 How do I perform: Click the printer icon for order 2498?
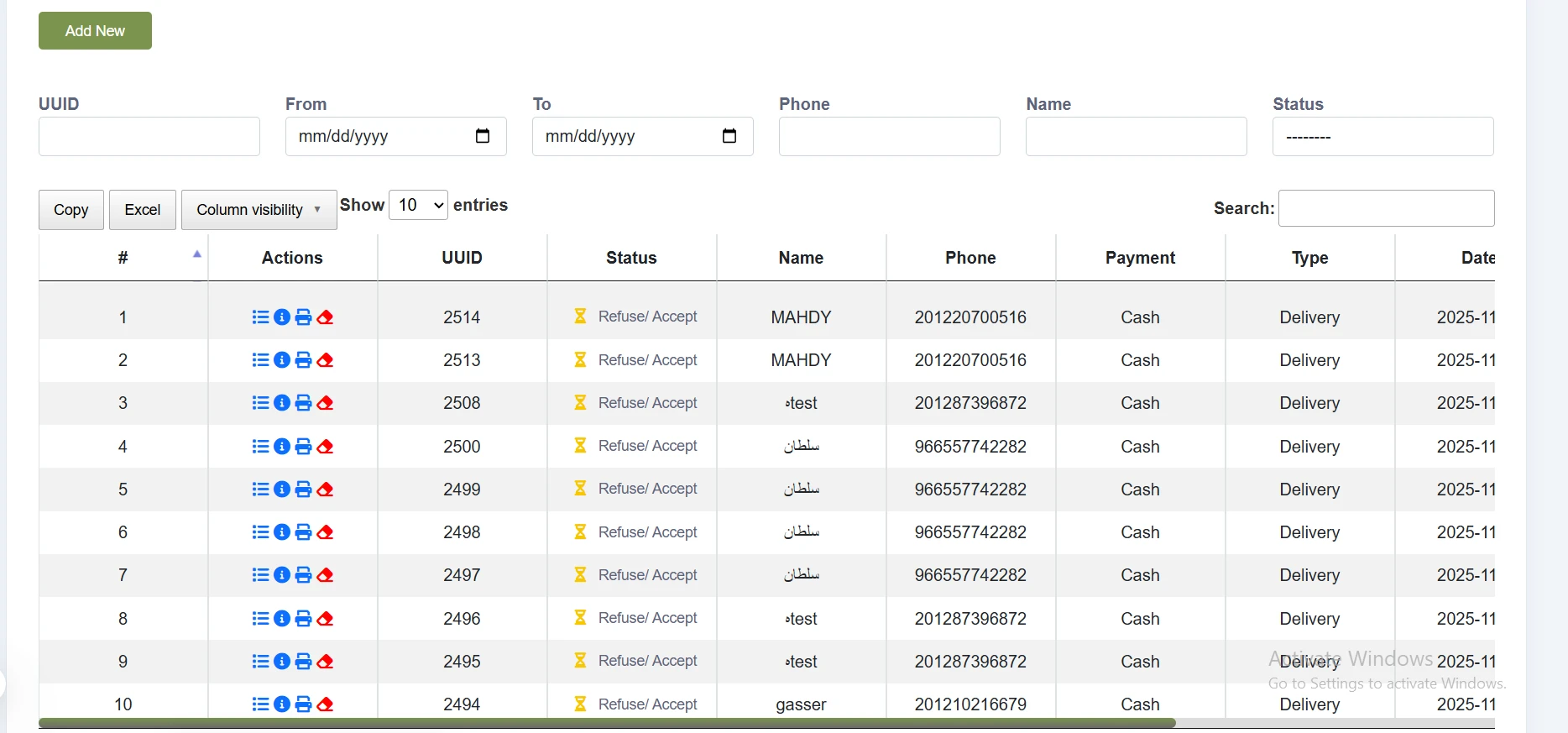304,532
